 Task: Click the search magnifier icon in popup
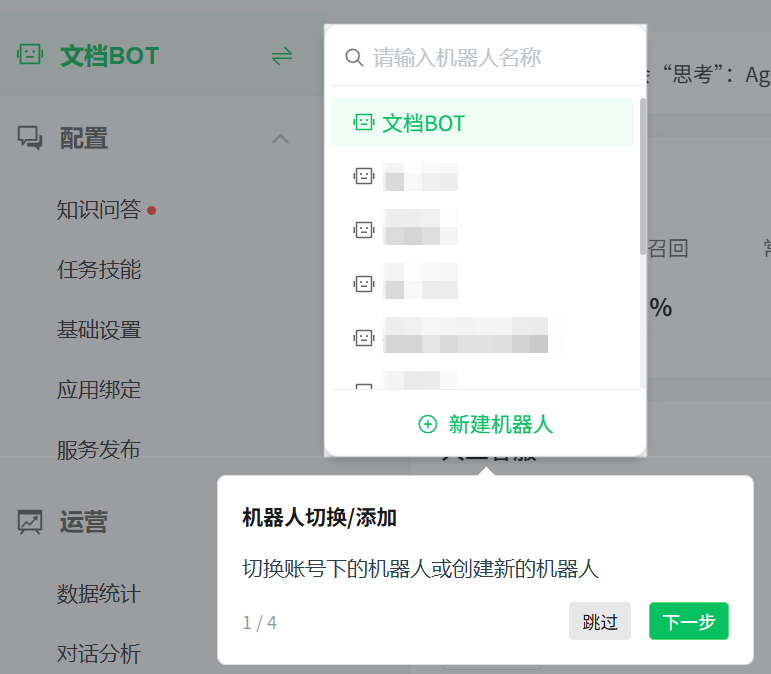click(x=354, y=58)
